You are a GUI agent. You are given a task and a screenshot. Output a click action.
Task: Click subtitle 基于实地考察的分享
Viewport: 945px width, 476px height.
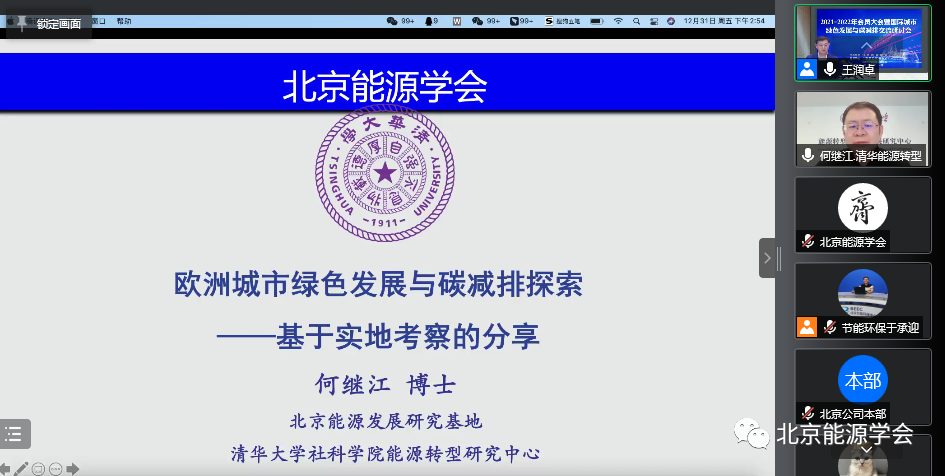(x=407, y=336)
